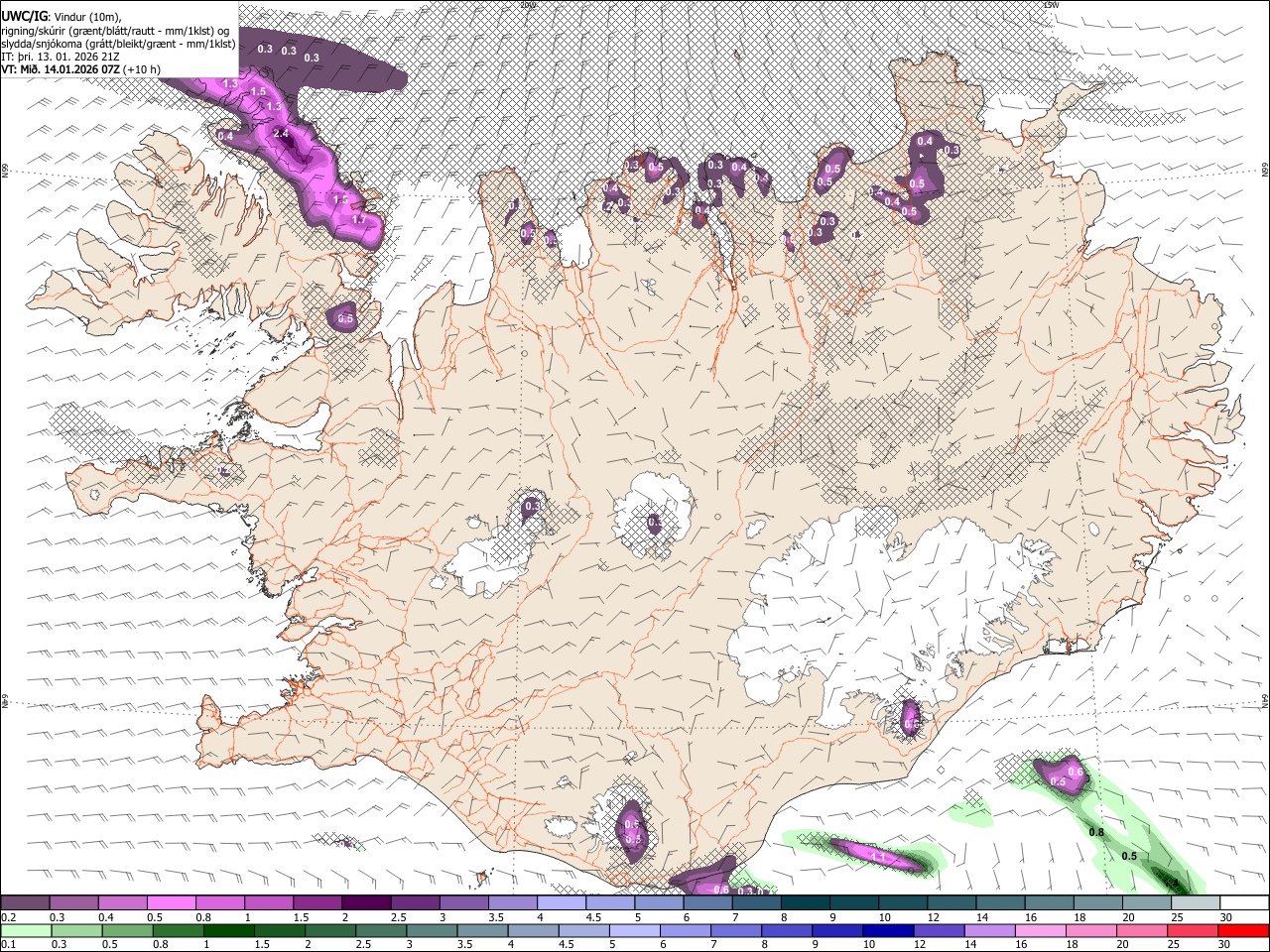Select the bright pink 0.5 swatch in upper scale
Image resolution: width=1270 pixels, height=952 pixels.
[172, 902]
